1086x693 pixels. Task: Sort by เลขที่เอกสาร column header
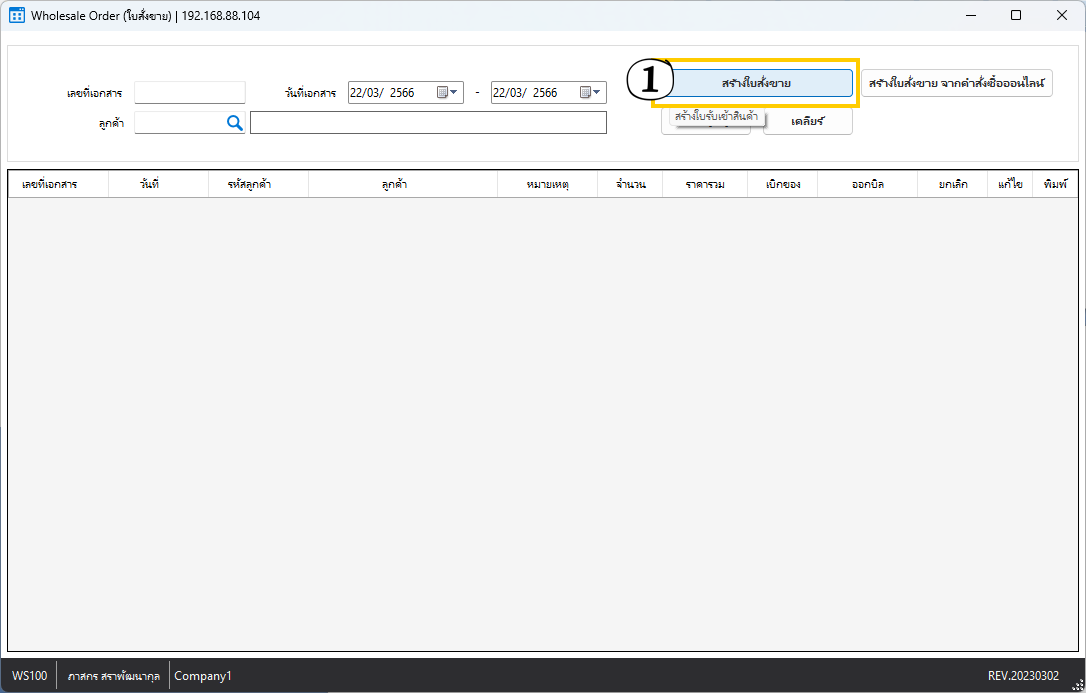tap(50, 185)
